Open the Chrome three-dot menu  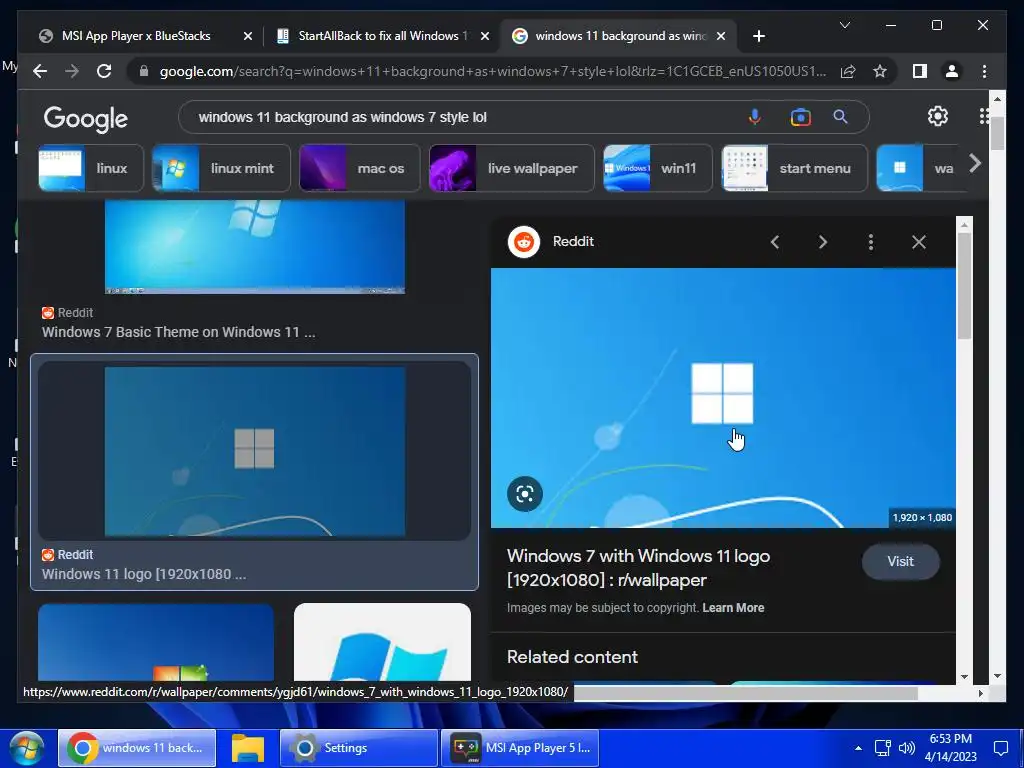984,71
